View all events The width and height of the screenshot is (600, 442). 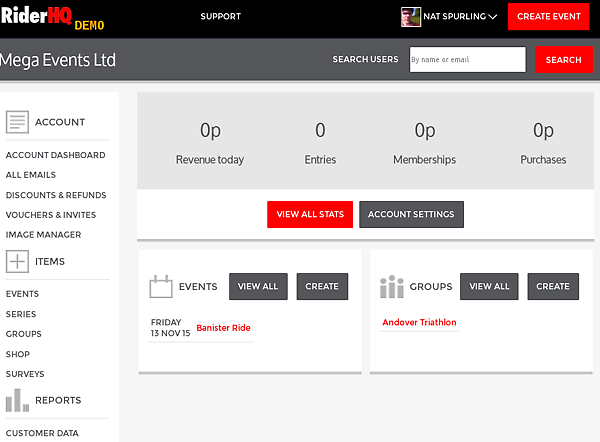(x=258, y=286)
